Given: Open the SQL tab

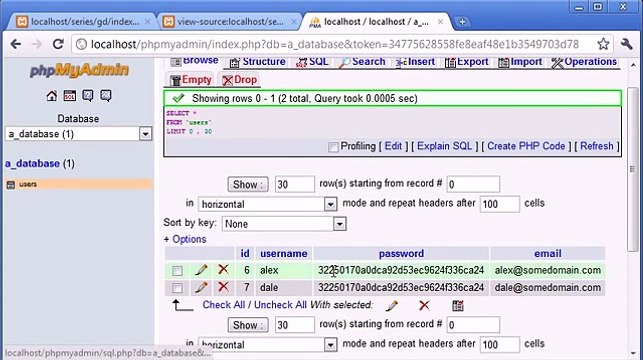Looking at the screenshot, I should pos(312,62).
